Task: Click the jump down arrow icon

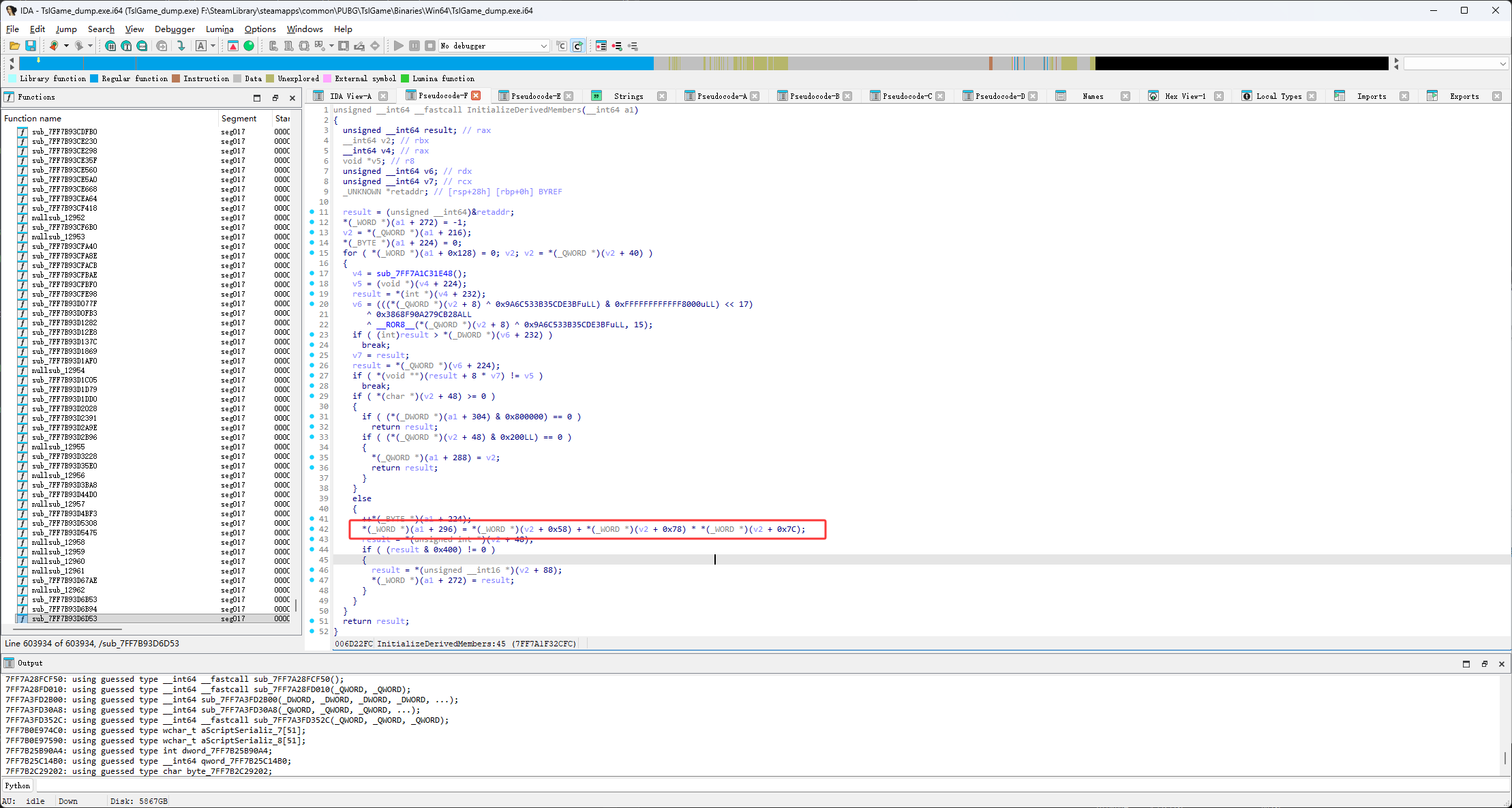Action: tap(181, 46)
